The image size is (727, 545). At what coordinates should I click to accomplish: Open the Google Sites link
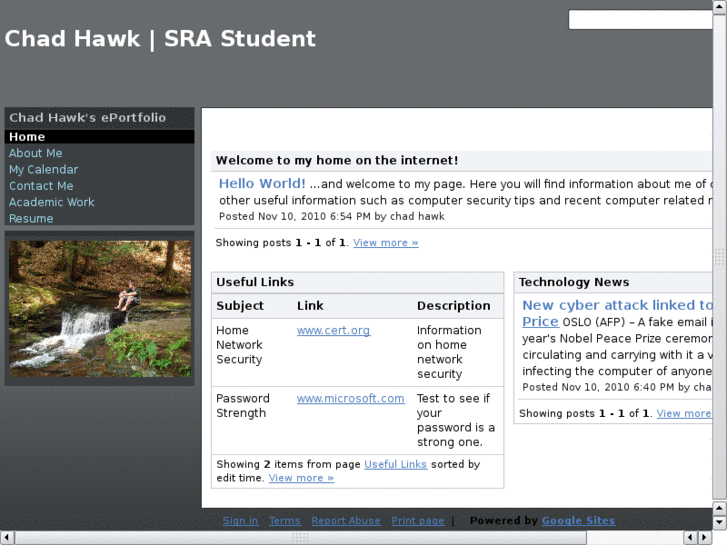point(578,521)
